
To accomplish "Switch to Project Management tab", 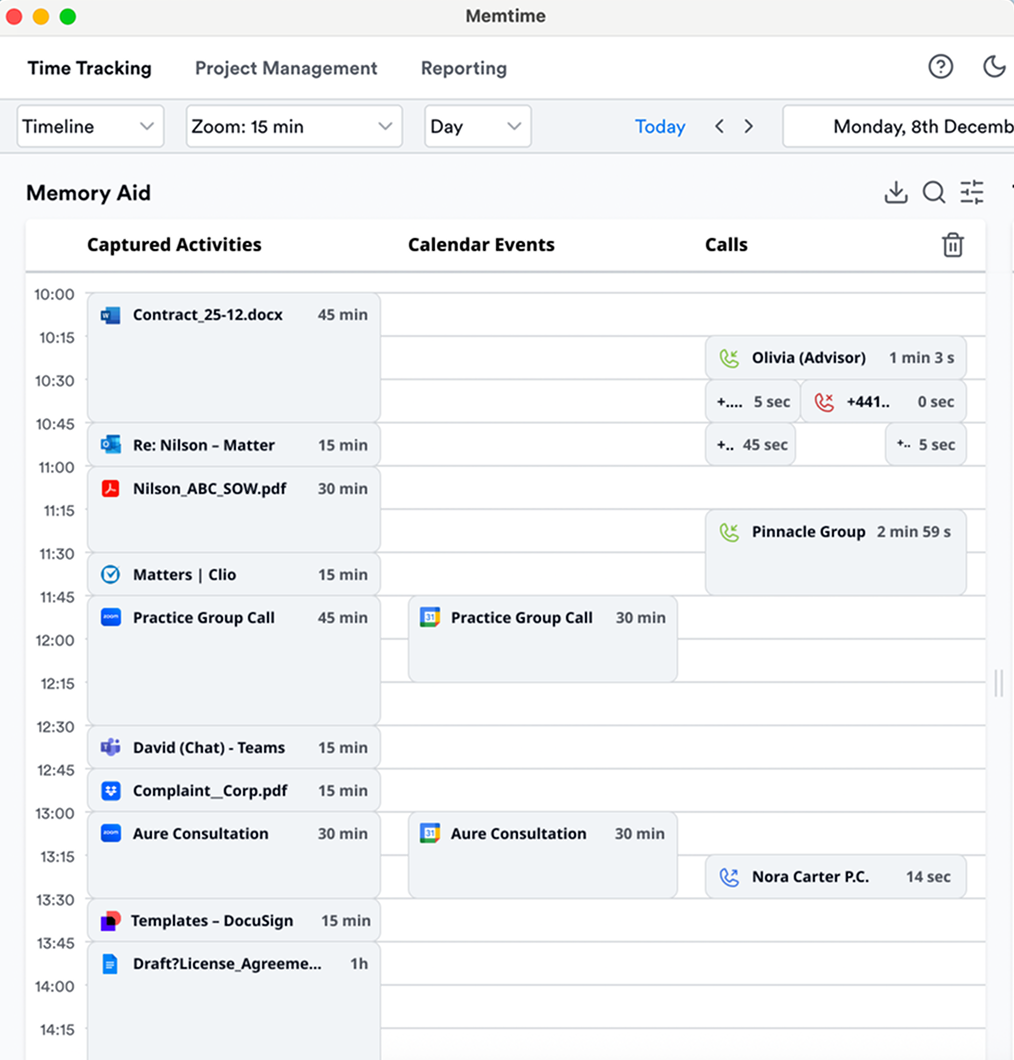I will [286, 68].
